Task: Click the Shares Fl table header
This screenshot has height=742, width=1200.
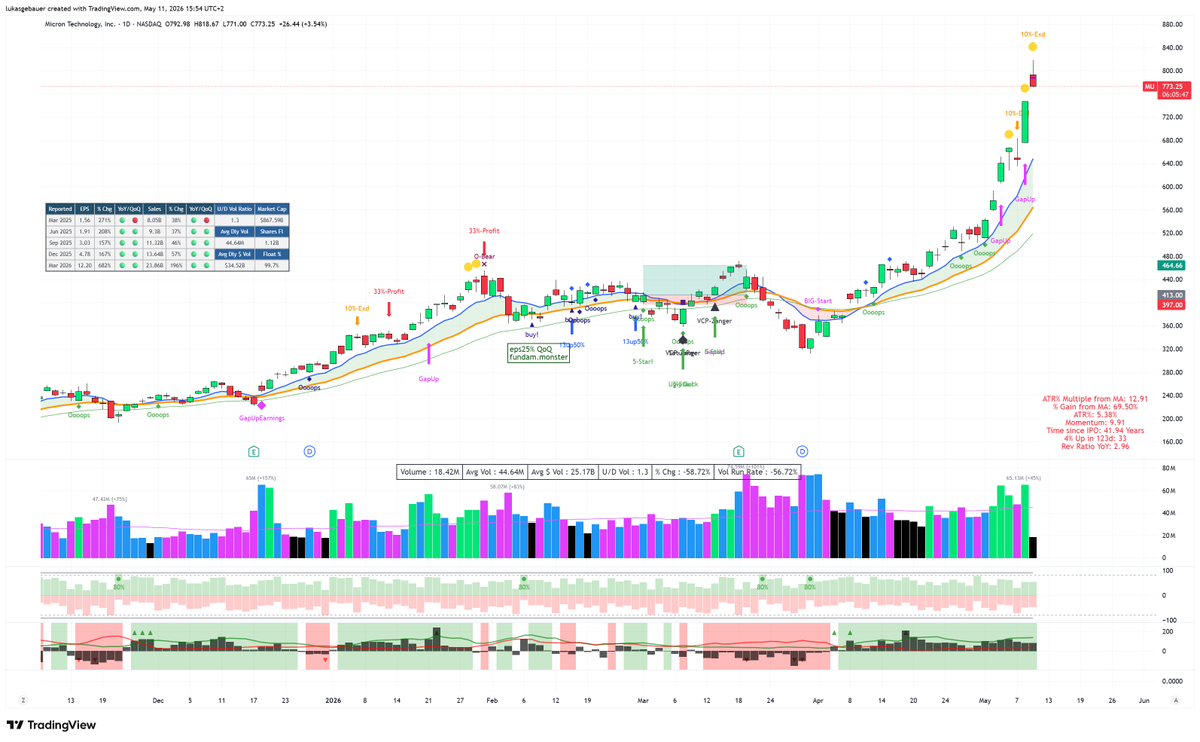Action: 272,231
